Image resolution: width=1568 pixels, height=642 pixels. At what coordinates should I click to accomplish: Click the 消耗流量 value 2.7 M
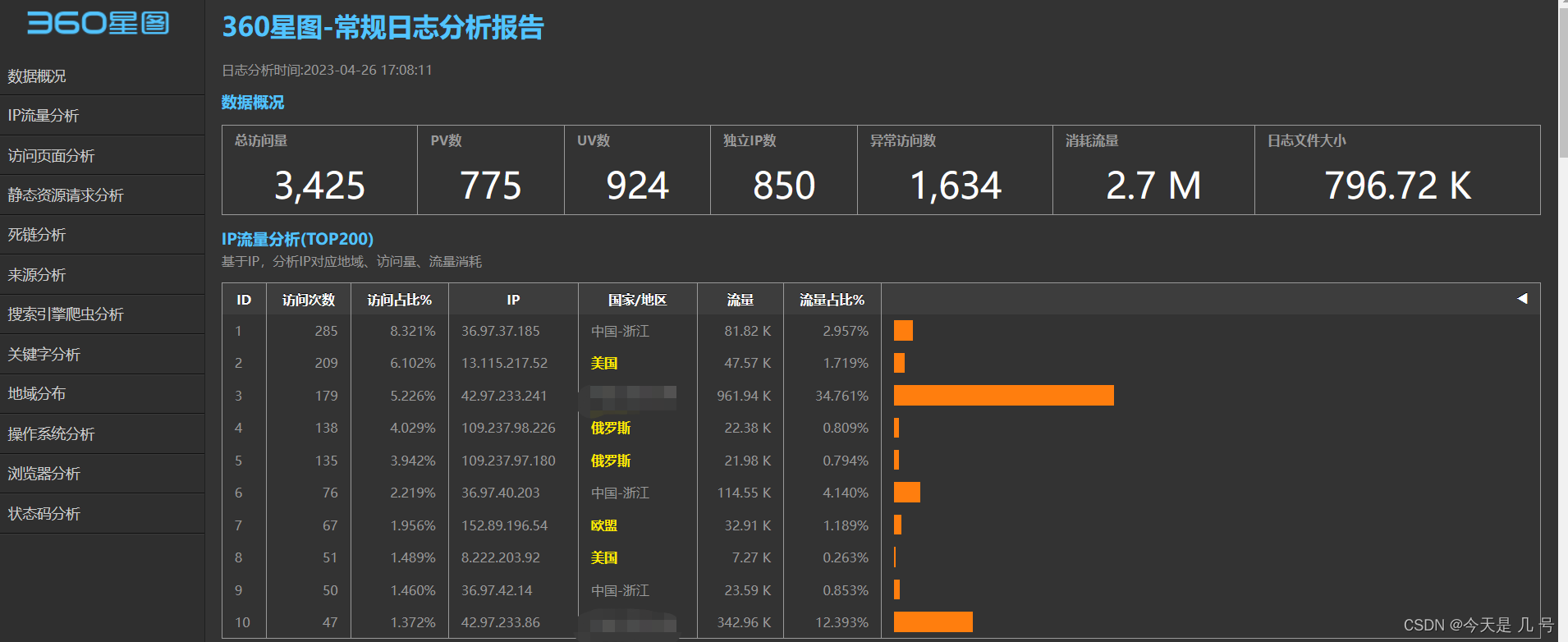1153,186
